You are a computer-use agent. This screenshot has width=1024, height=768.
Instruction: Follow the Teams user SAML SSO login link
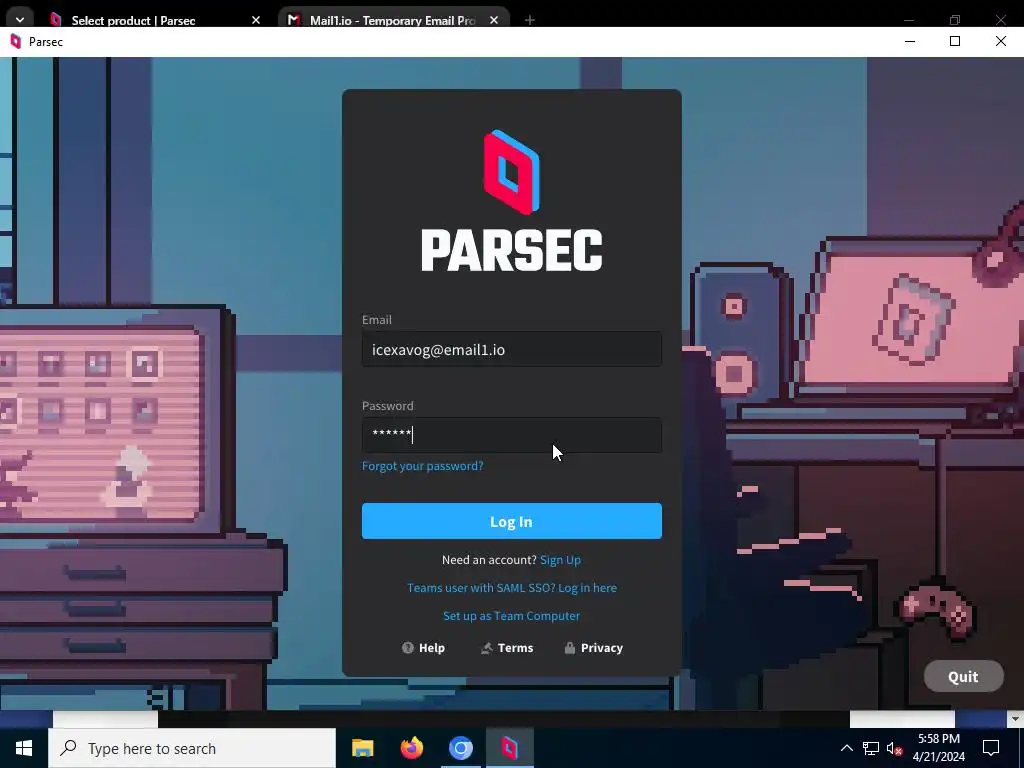(x=511, y=588)
